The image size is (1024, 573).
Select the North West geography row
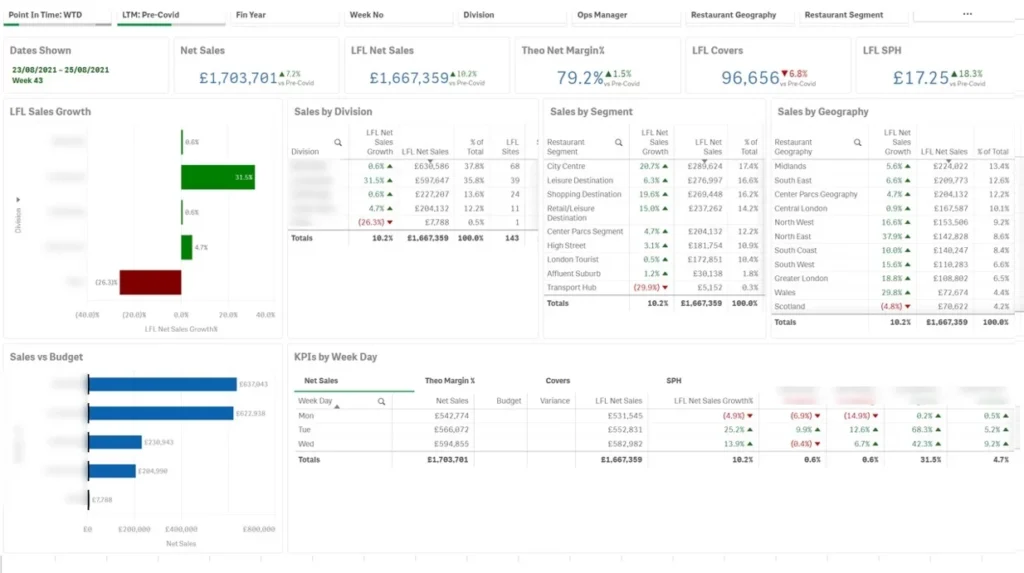[891, 222]
